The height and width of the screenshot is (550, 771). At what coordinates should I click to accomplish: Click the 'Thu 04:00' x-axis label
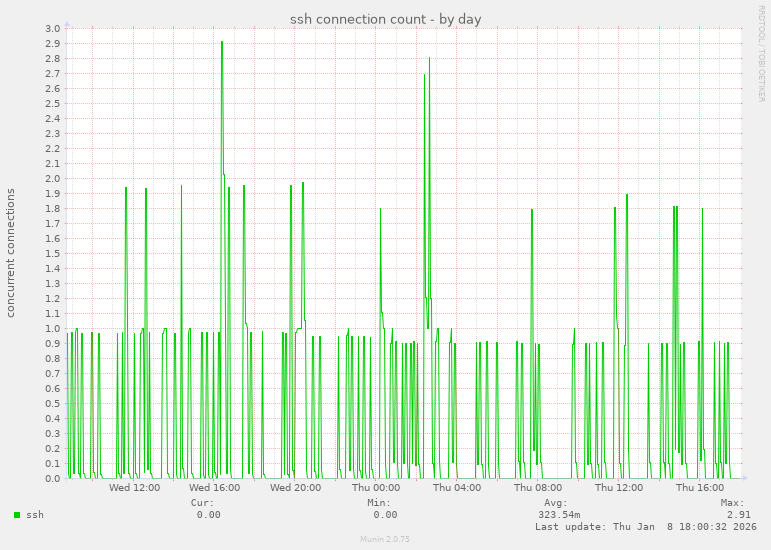(457, 488)
